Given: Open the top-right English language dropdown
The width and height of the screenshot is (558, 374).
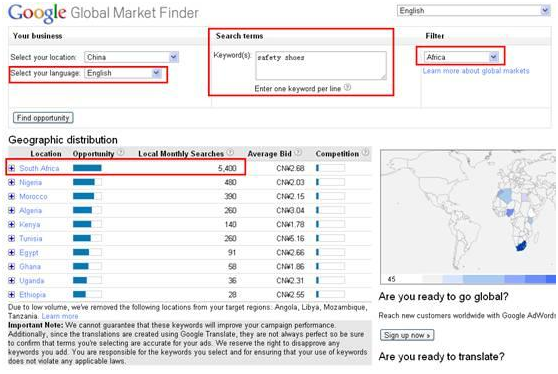Looking at the screenshot, I should (474, 11).
